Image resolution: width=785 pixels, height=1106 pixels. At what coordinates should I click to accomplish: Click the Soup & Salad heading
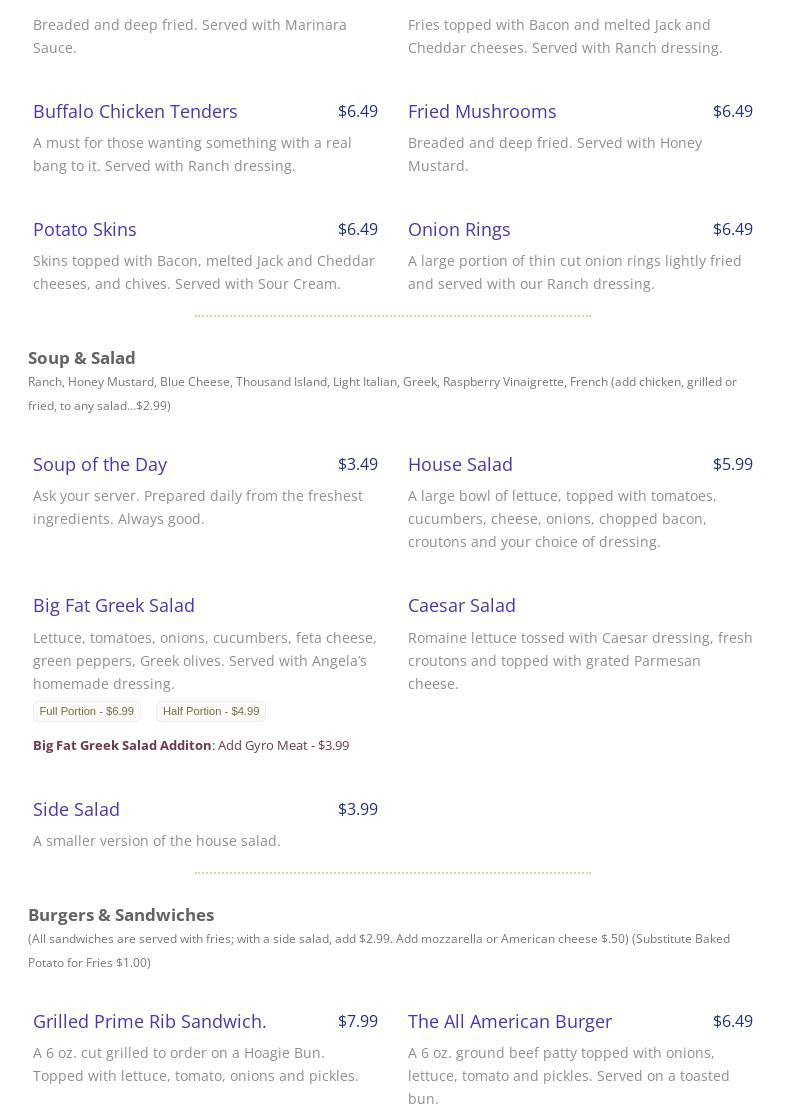click(x=82, y=358)
